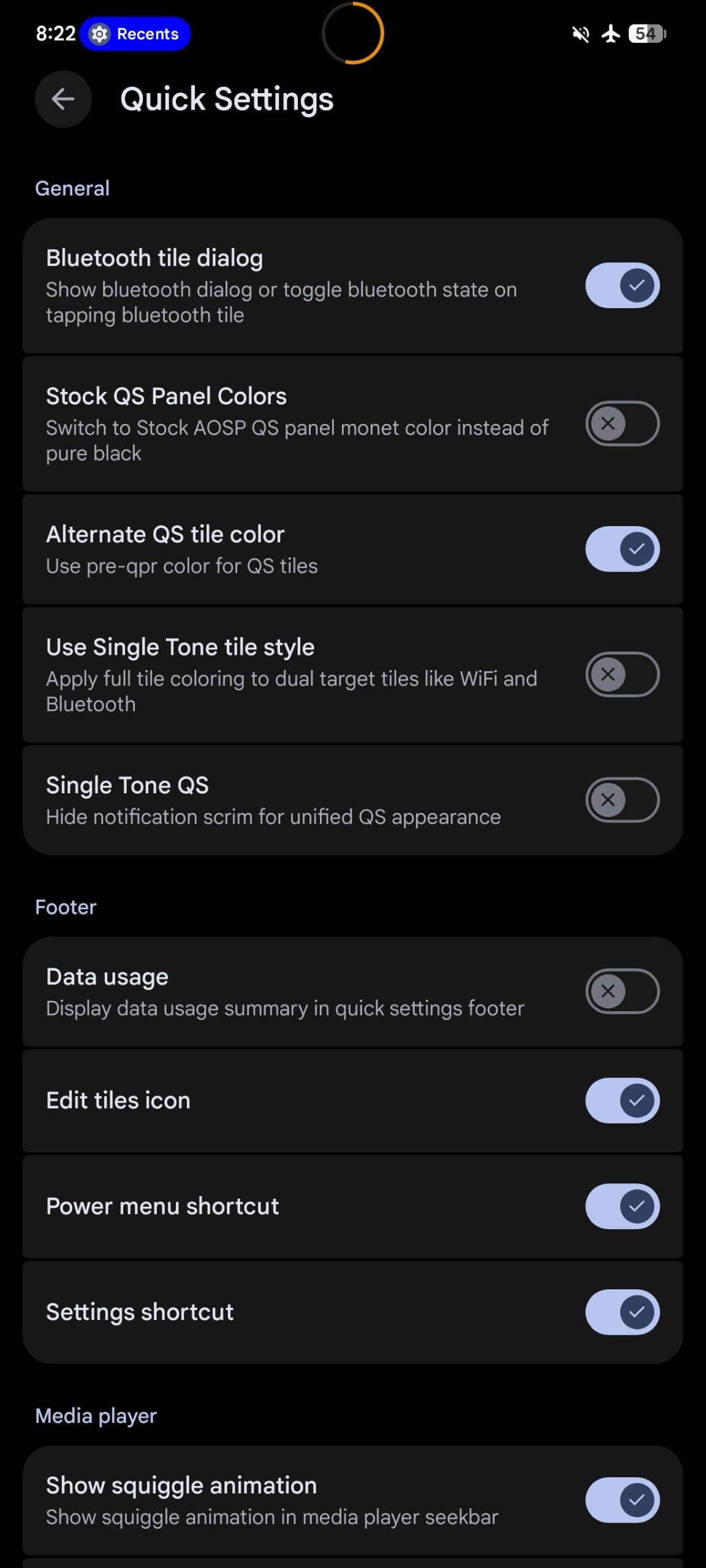Tap the back arrow button
The height and width of the screenshot is (1568, 706).
(x=63, y=99)
